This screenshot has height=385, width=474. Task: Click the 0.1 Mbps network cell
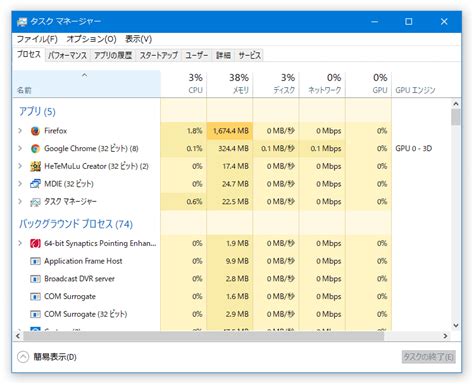[x=322, y=148]
